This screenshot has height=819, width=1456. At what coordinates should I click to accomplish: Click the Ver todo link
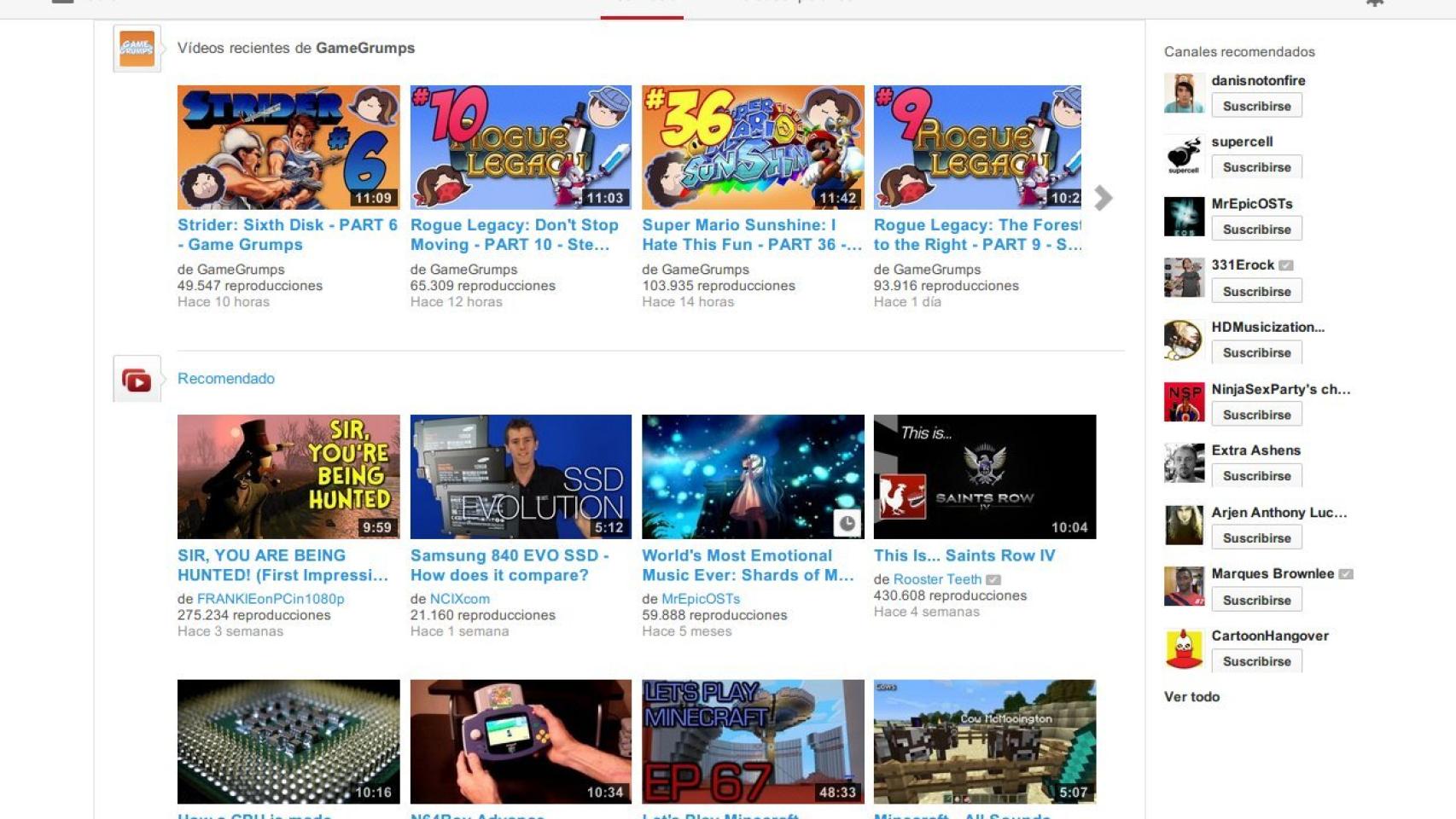click(x=1191, y=697)
